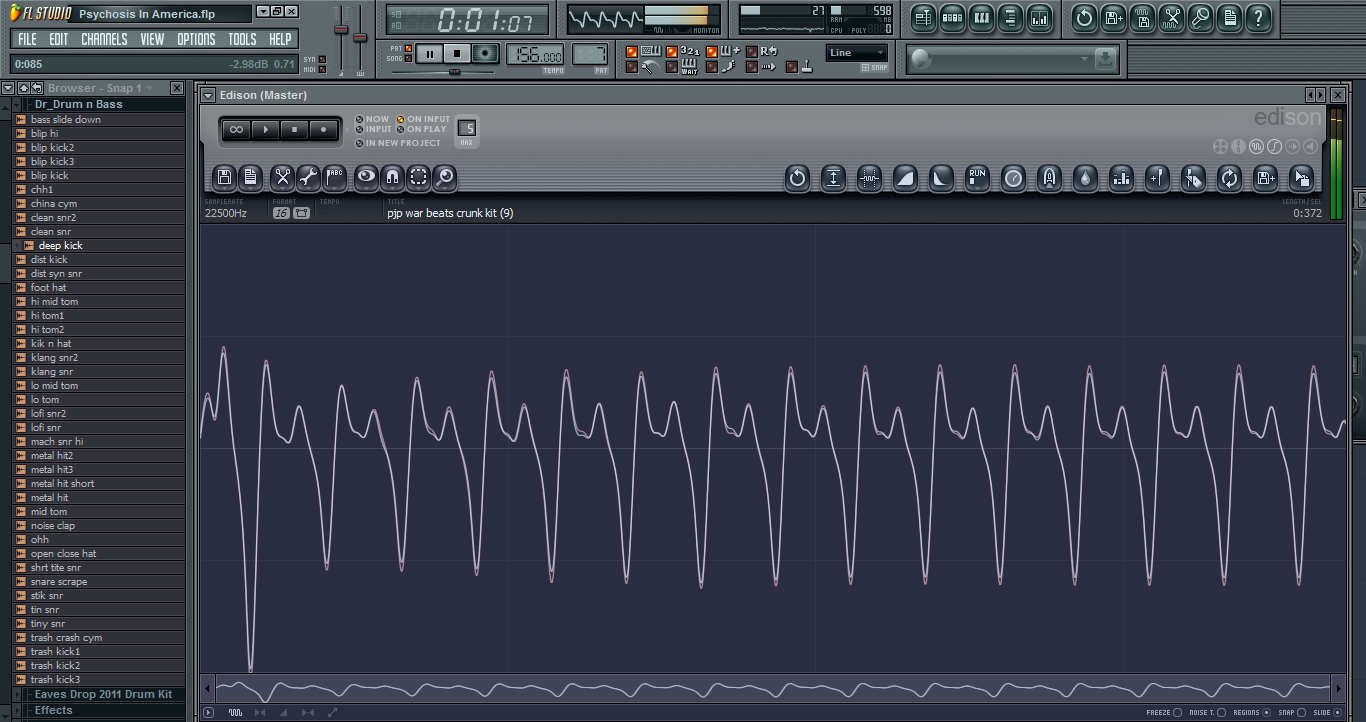Viewport: 1366px width, 722px height.
Task: Click the magnet snap icon in Edison
Action: (x=393, y=178)
